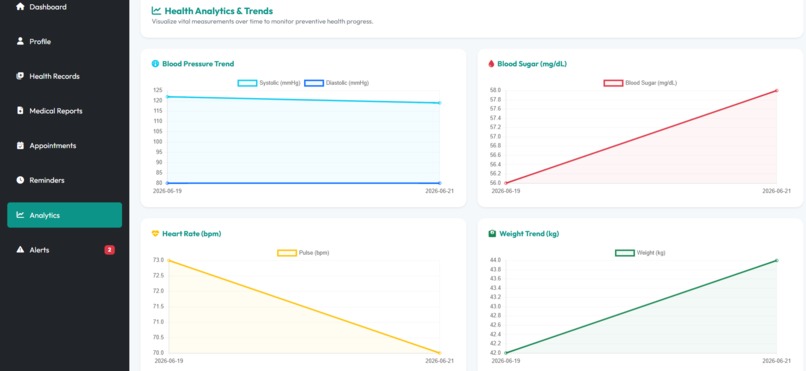Open Reminders from the sidebar
Screen dimensions: 806x371
pyautogui.click(x=64, y=180)
